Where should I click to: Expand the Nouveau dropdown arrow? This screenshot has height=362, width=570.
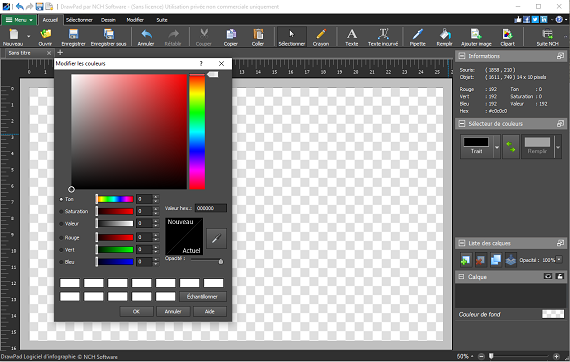(x=28, y=36)
